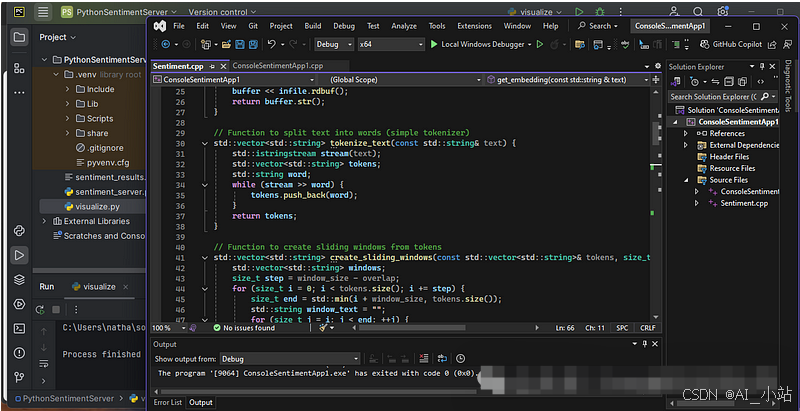Collapse PyCharm .venv folder
This screenshot has height=411, width=800.
pos(56,74)
